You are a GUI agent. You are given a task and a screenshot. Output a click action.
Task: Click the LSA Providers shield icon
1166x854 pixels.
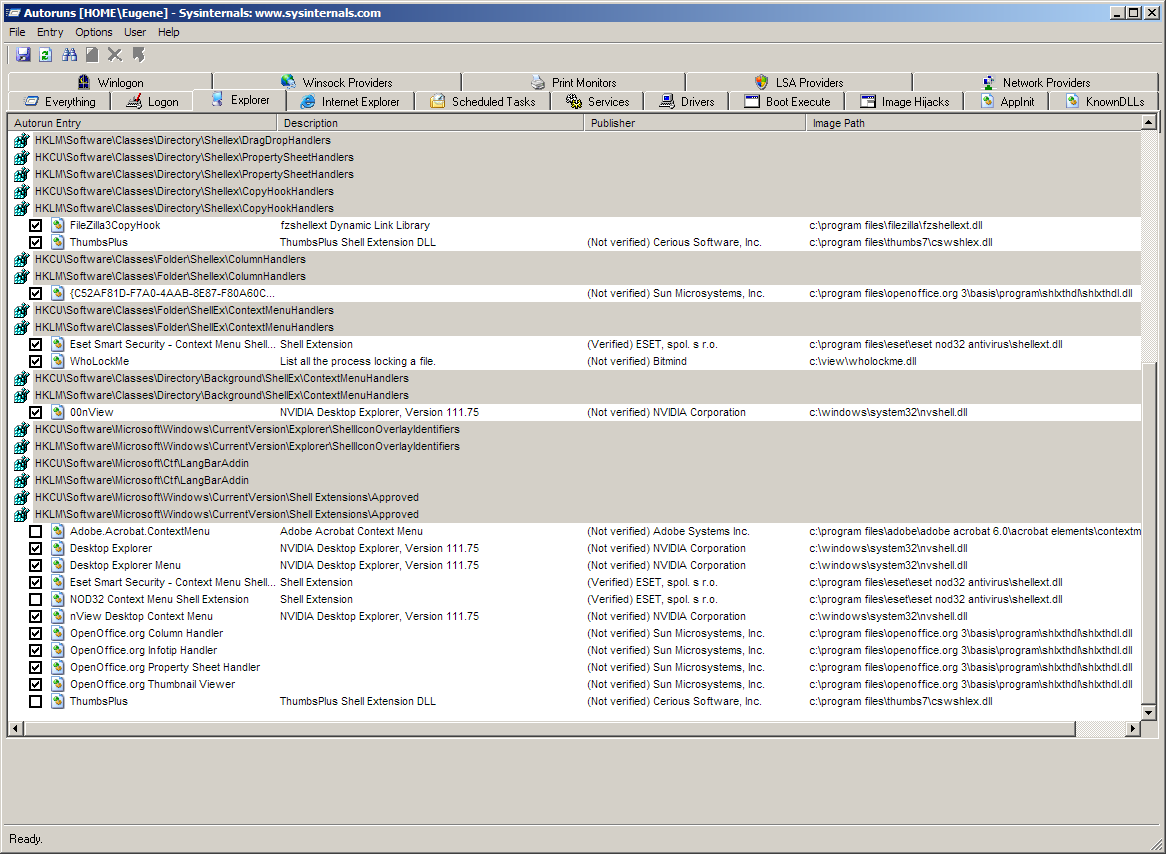tap(761, 82)
